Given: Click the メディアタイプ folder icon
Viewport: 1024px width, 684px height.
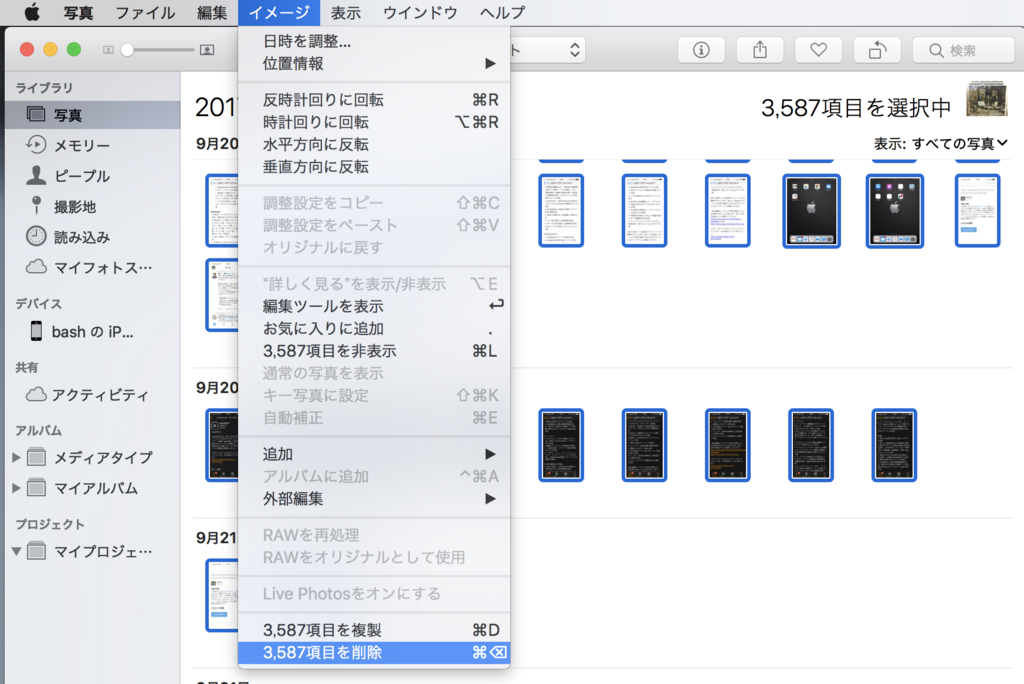Looking at the screenshot, I should click(37, 457).
